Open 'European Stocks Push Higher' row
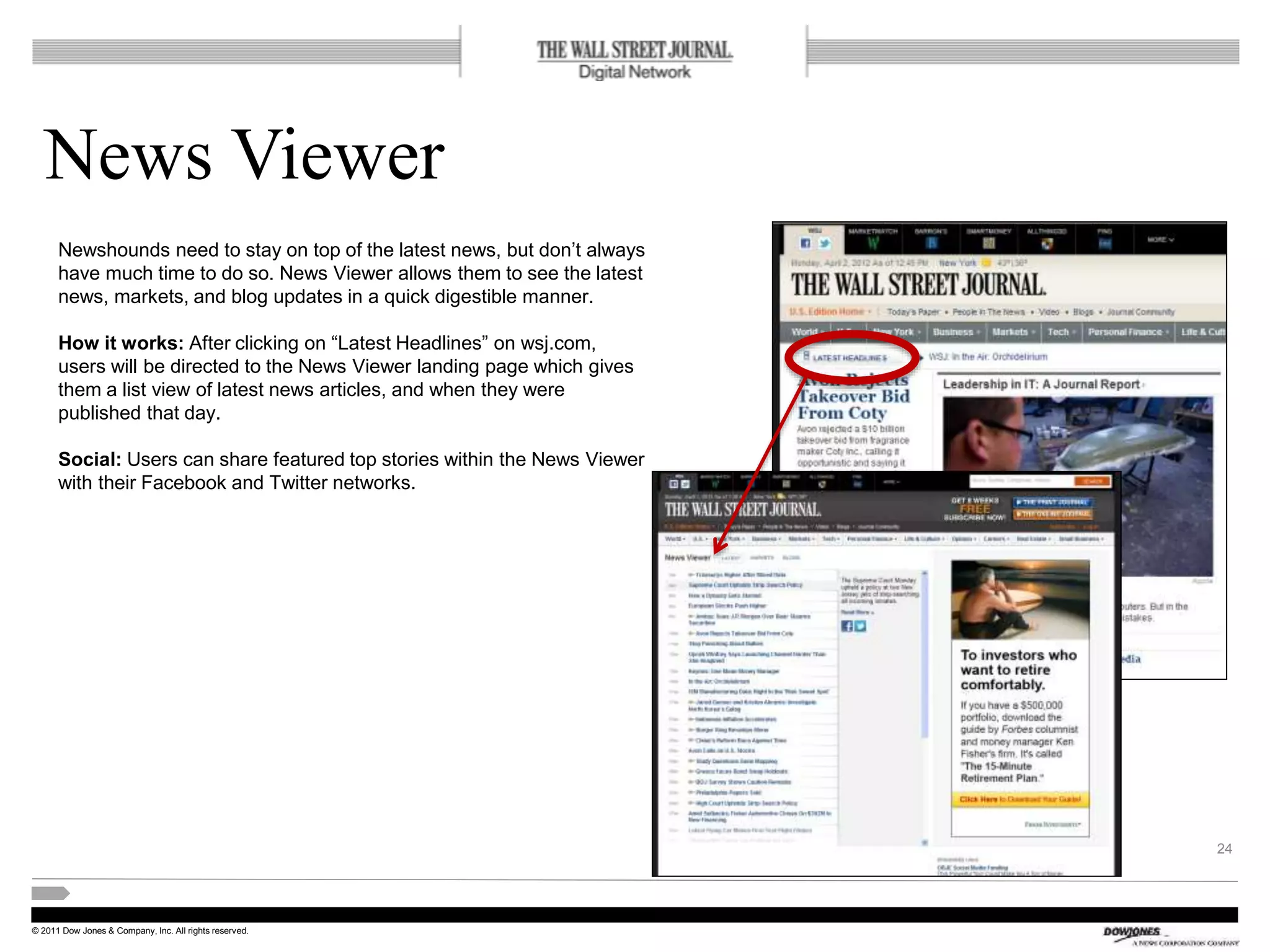Screen dimensions: 1270x952 751,606
